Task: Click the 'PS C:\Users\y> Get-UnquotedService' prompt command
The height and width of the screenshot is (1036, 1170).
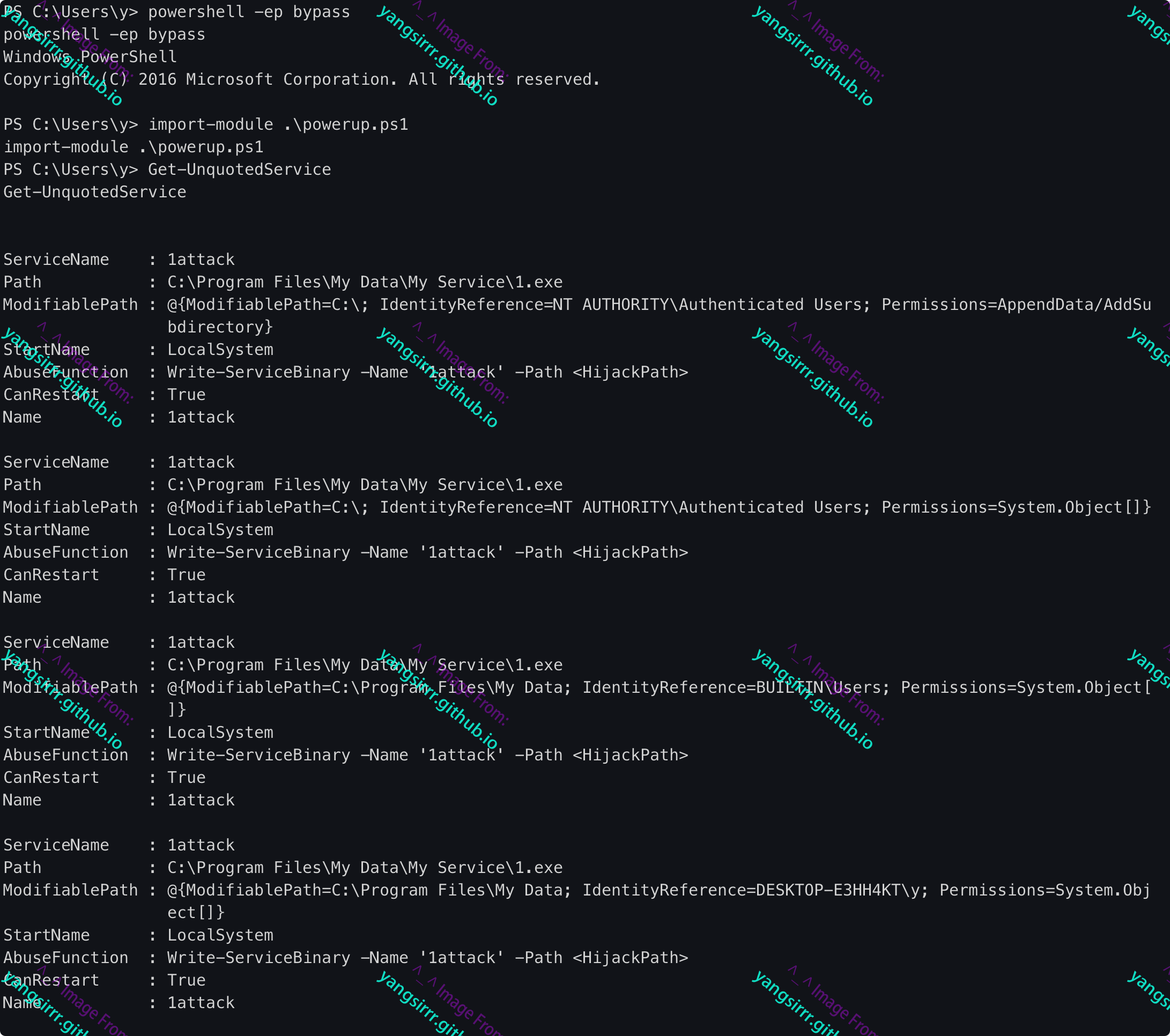Action: (167, 169)
